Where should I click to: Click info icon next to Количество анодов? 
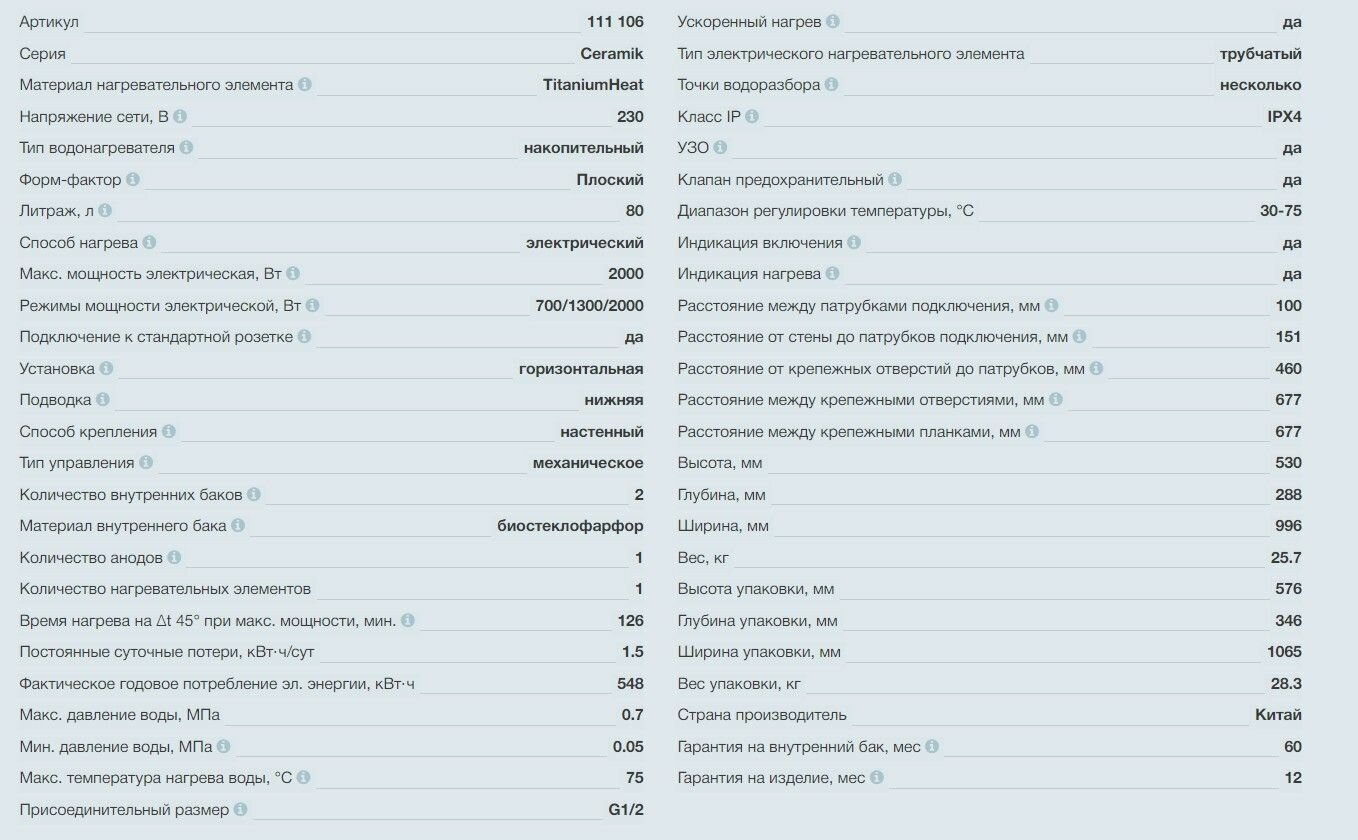tap(174, 557)
